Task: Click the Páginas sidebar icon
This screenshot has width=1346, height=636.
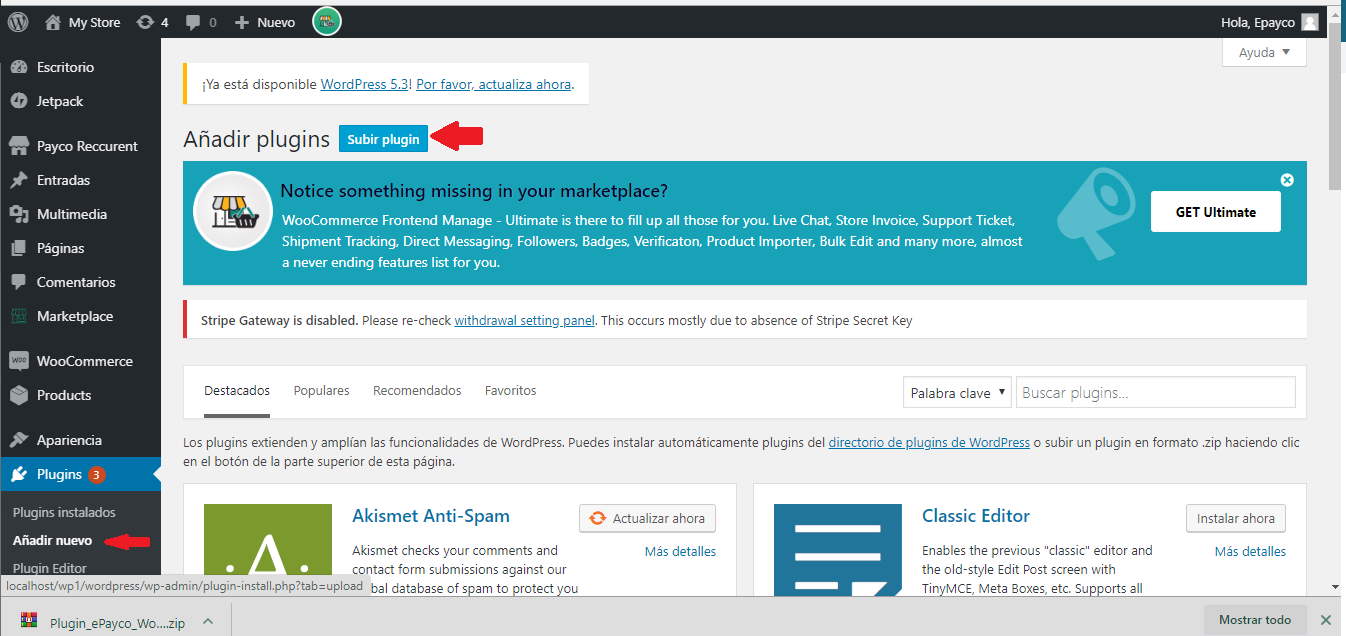Action: (18, 248)
